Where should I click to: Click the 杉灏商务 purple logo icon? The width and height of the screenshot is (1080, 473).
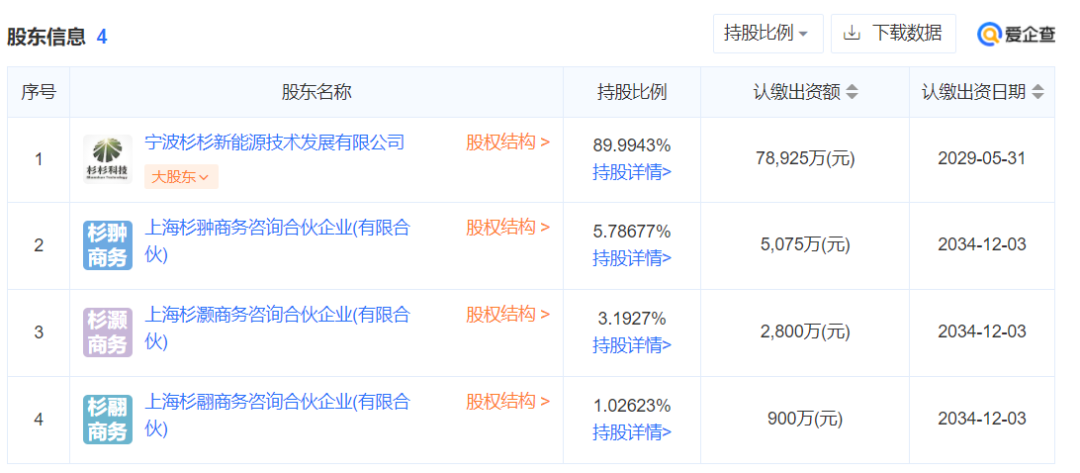[x=107, y=332]
